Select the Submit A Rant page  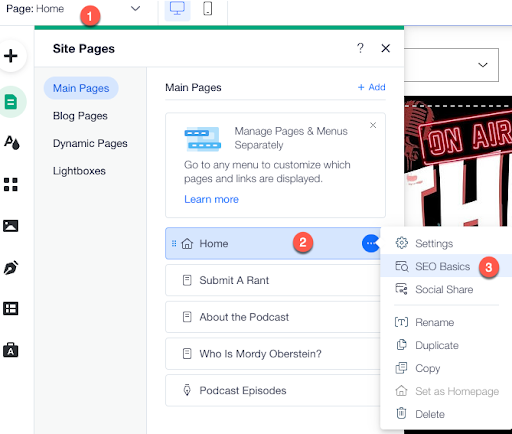pyautogui.click(x=273, y=280)
